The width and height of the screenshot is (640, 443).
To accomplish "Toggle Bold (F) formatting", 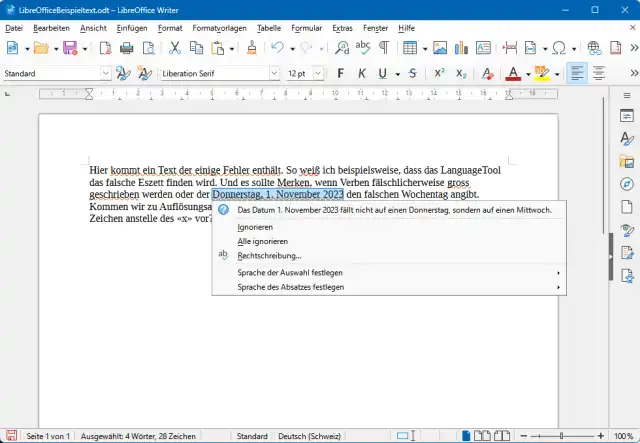I will click(340, 73).
